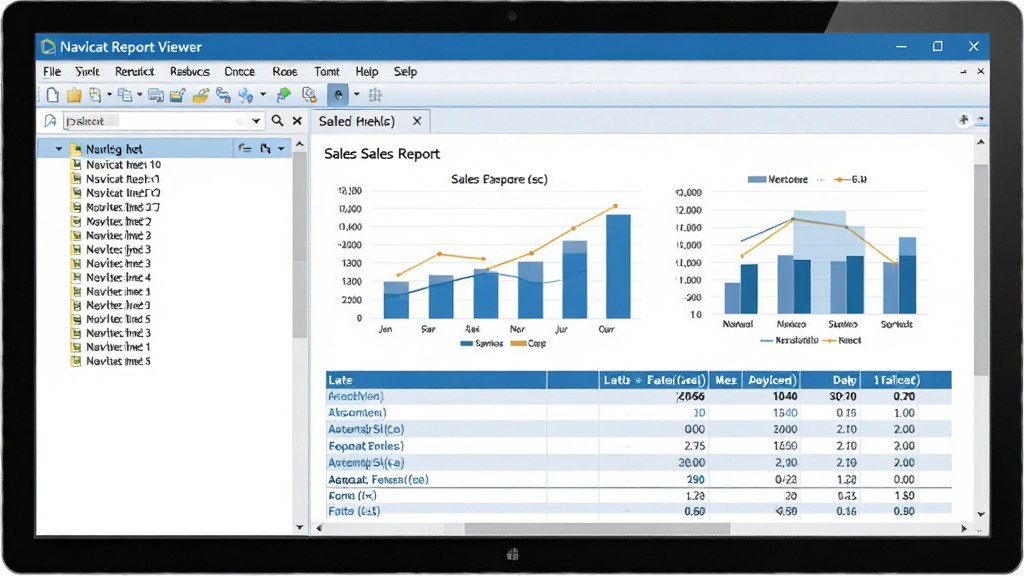Click the document minimize button in the menu bar
The width and height of the screenshot is (1024, 576).
point(963,72)
